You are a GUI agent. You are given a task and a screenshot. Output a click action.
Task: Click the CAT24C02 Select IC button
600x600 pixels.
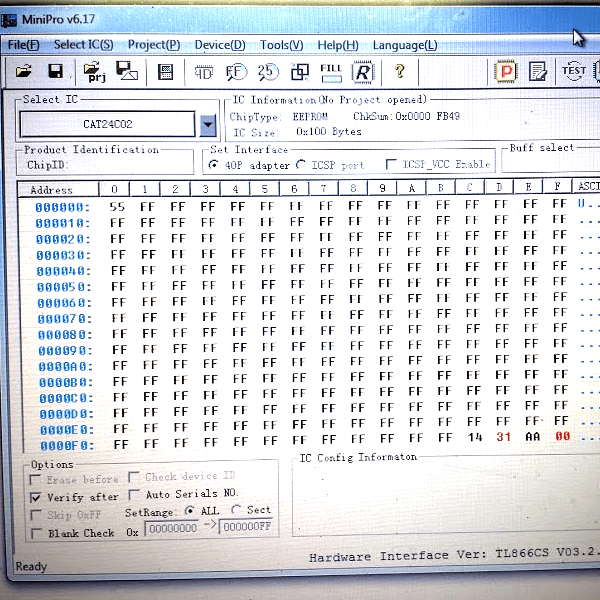point(107,125)
